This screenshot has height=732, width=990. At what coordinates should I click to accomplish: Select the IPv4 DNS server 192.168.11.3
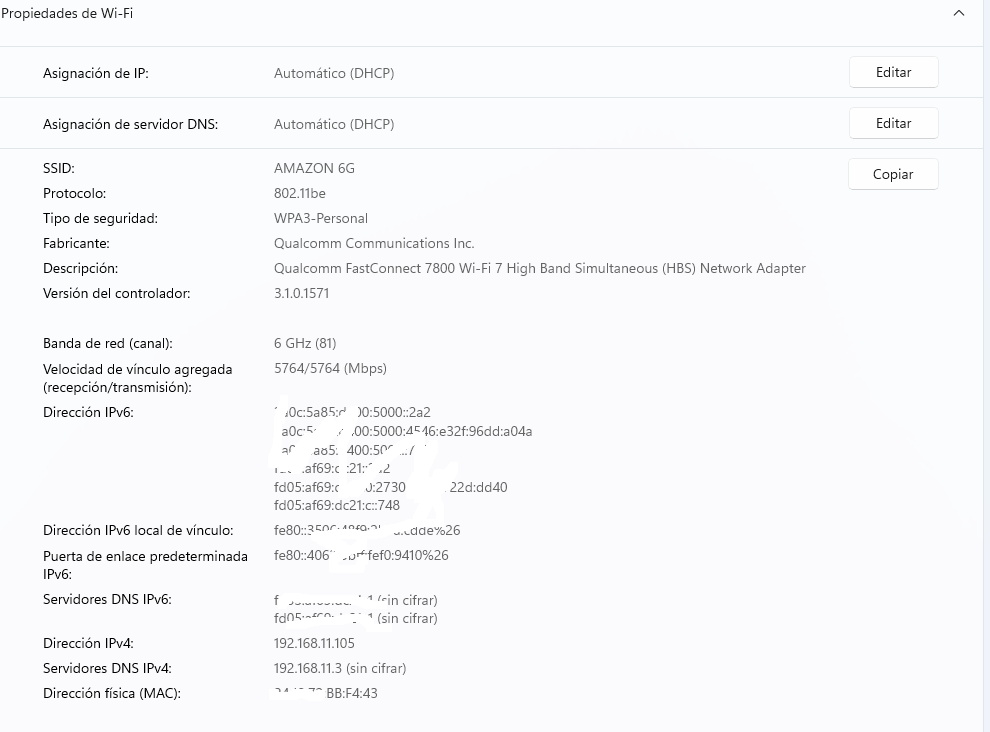tap(340, 669)
